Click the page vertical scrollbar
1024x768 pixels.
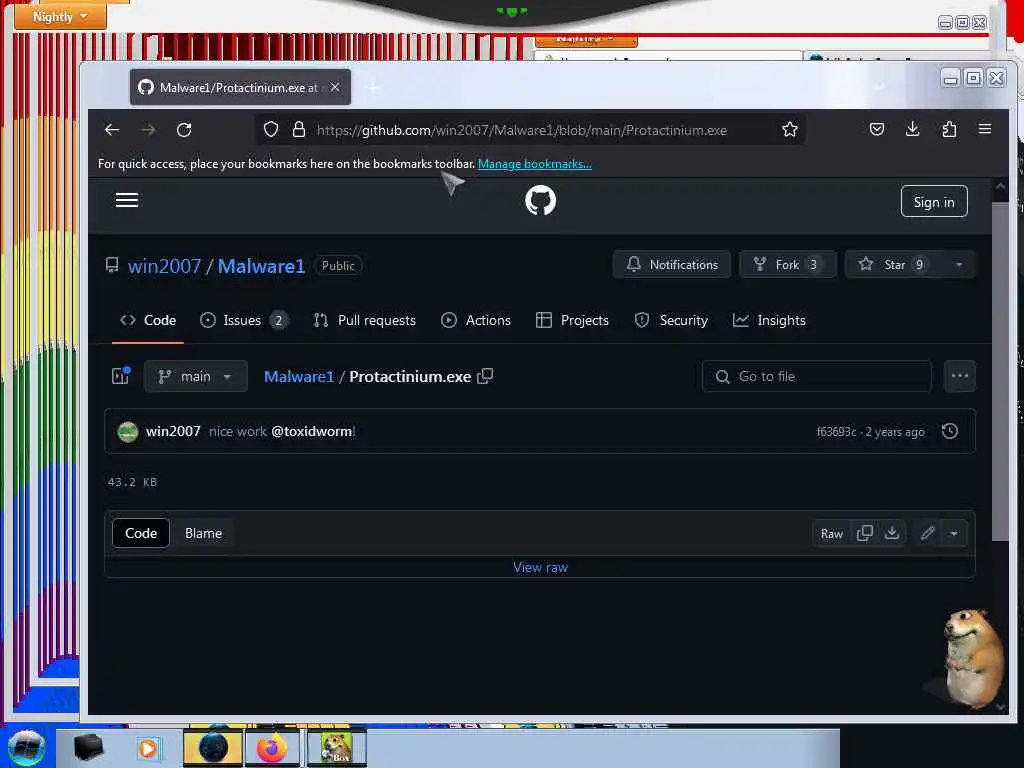point(1000,371)
